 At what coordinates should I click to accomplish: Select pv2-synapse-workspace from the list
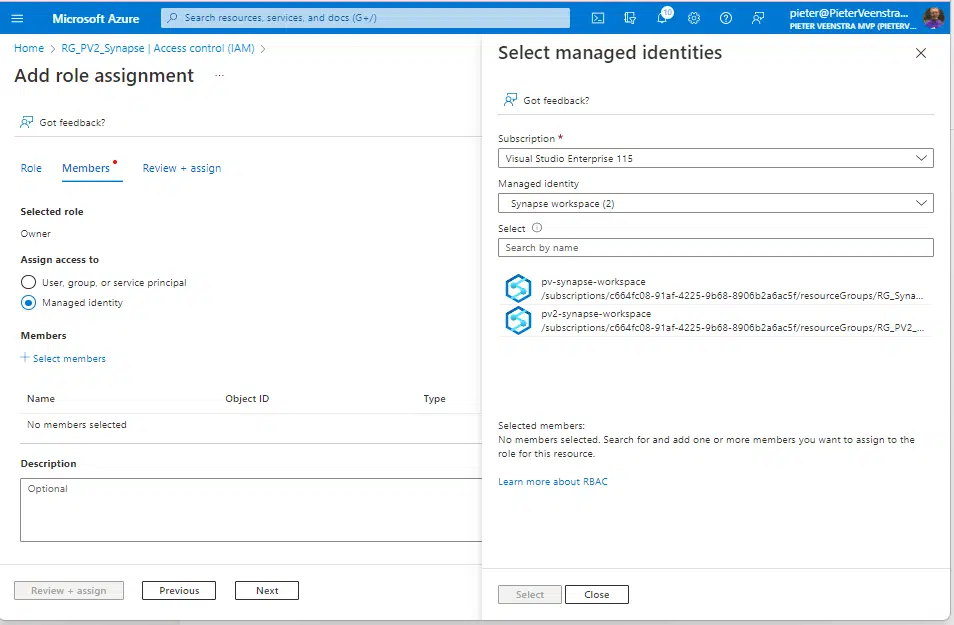pos(716,321)
